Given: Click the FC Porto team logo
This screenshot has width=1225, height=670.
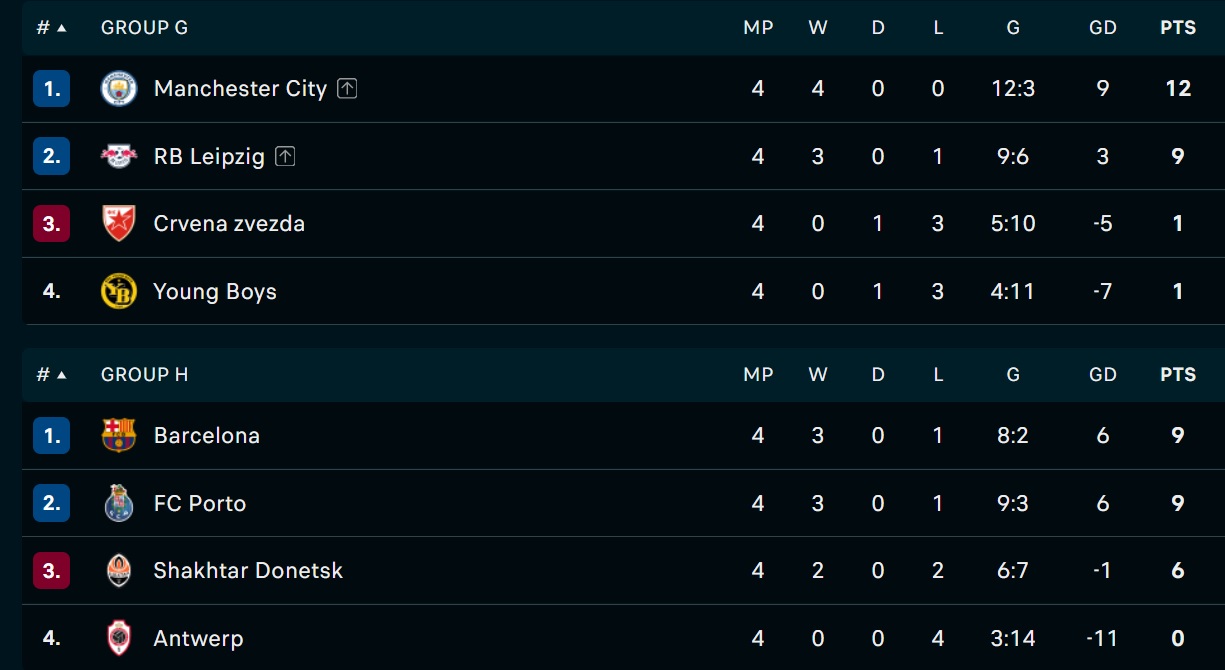Looking at the screenshot, I should (119, 503).
